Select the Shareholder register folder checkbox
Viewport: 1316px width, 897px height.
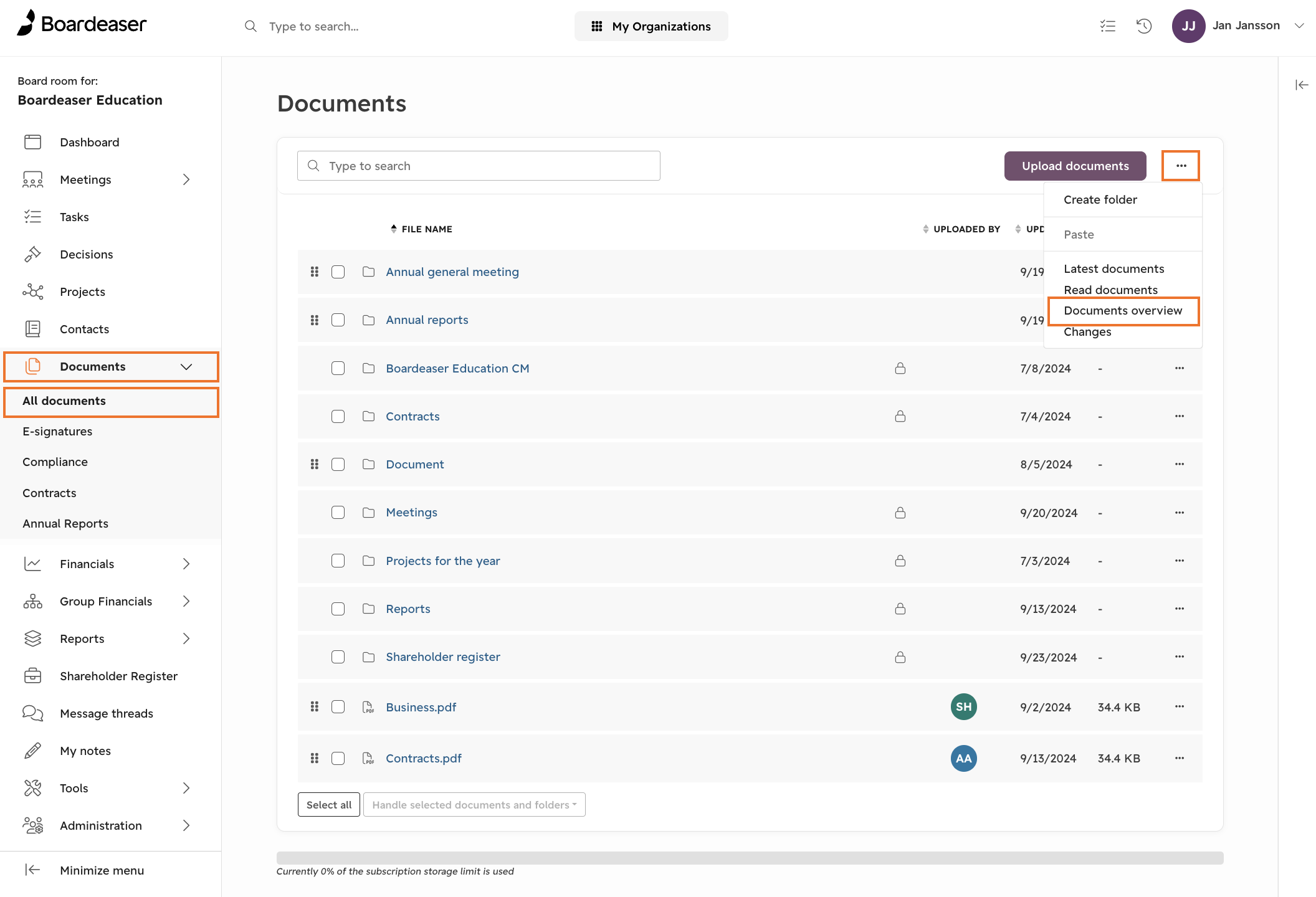click(338, 657)
